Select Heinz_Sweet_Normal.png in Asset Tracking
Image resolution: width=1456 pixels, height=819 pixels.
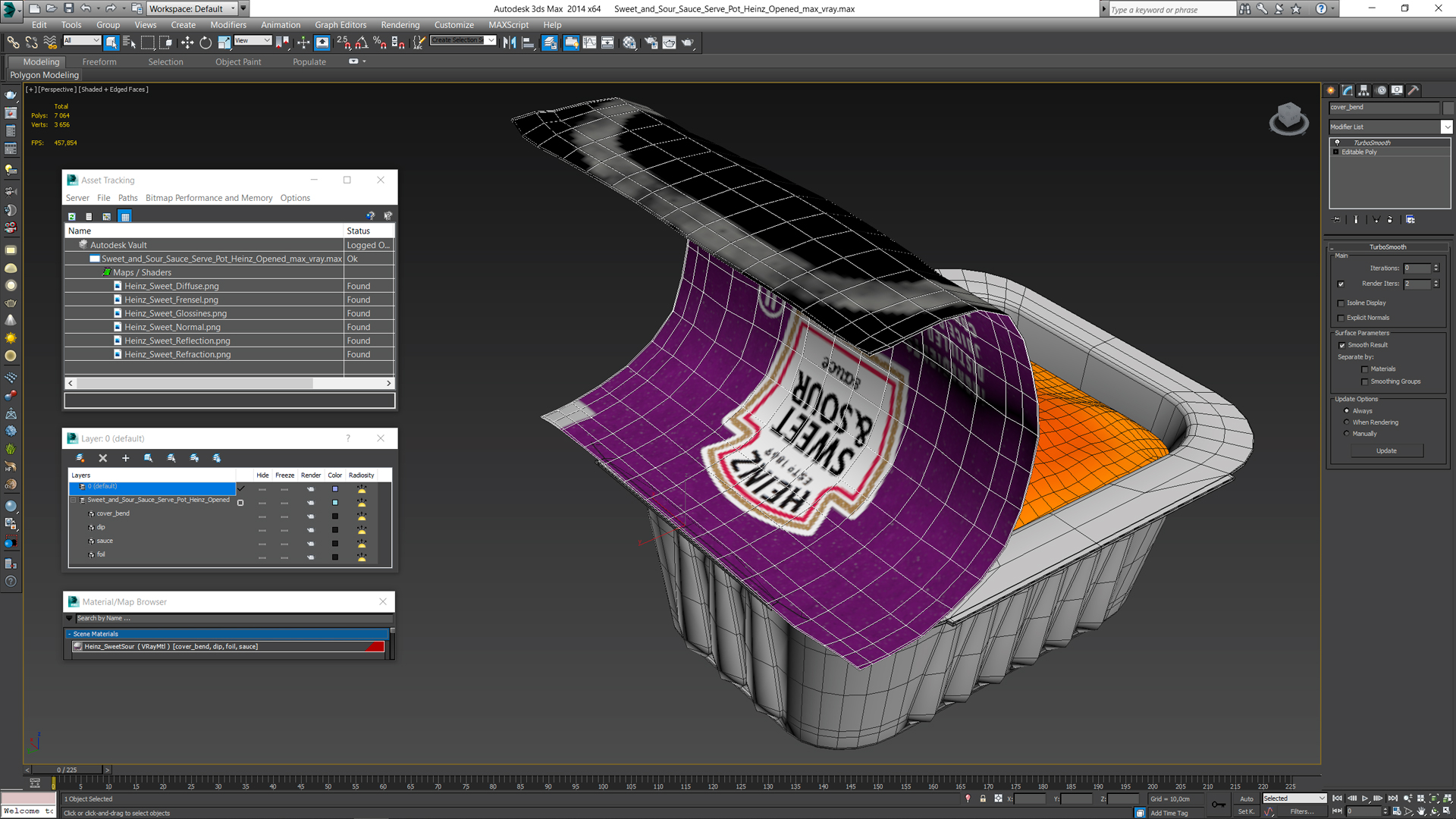172,327
